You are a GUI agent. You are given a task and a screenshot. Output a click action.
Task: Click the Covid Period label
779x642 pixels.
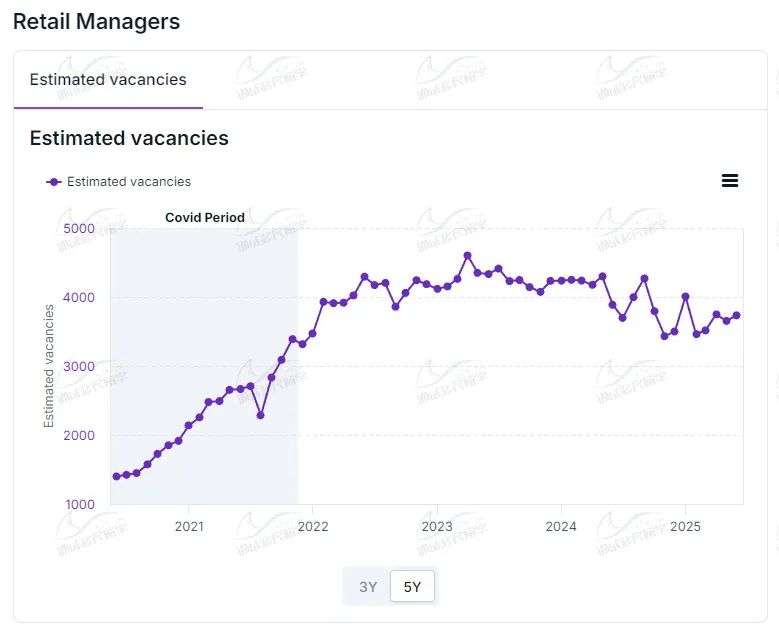pyautogui.click(x=205, y=217)
